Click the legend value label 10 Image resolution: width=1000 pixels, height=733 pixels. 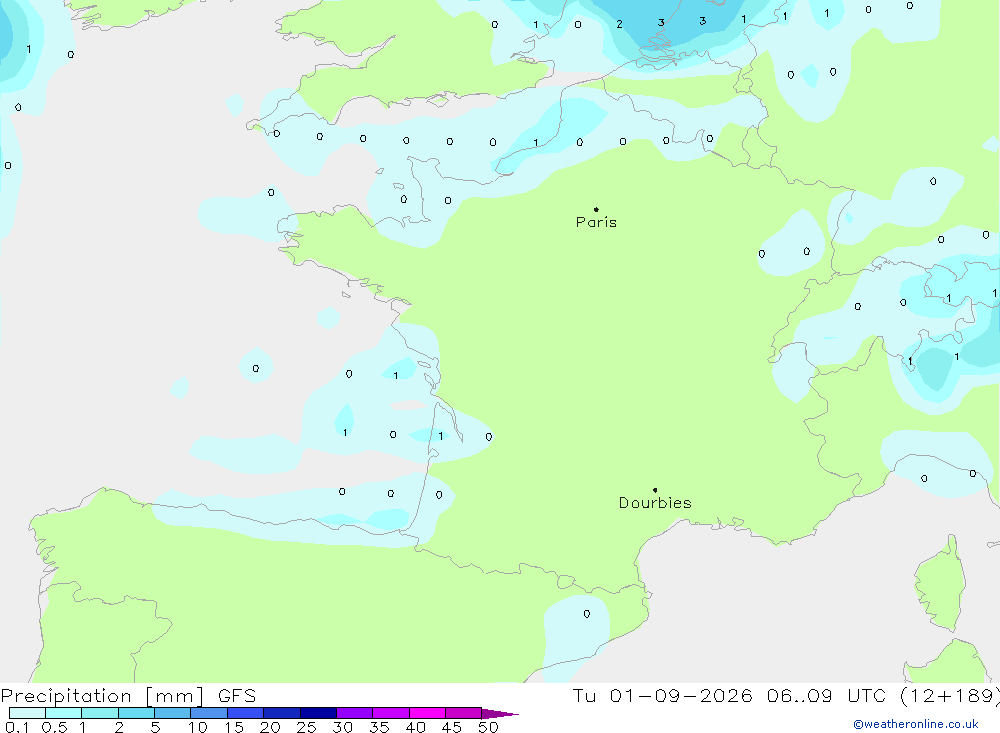[x=198, y=727]
